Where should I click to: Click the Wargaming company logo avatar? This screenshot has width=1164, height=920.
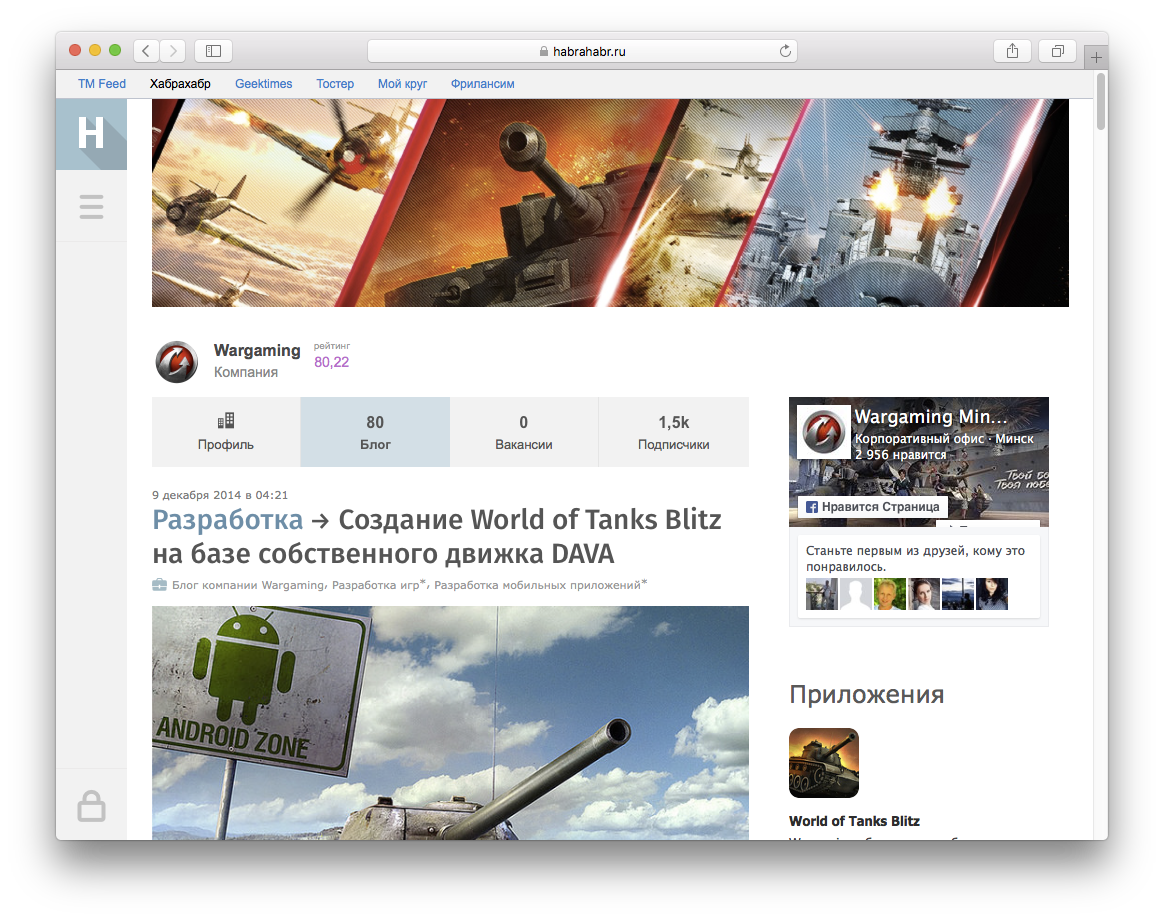[177, 362]
